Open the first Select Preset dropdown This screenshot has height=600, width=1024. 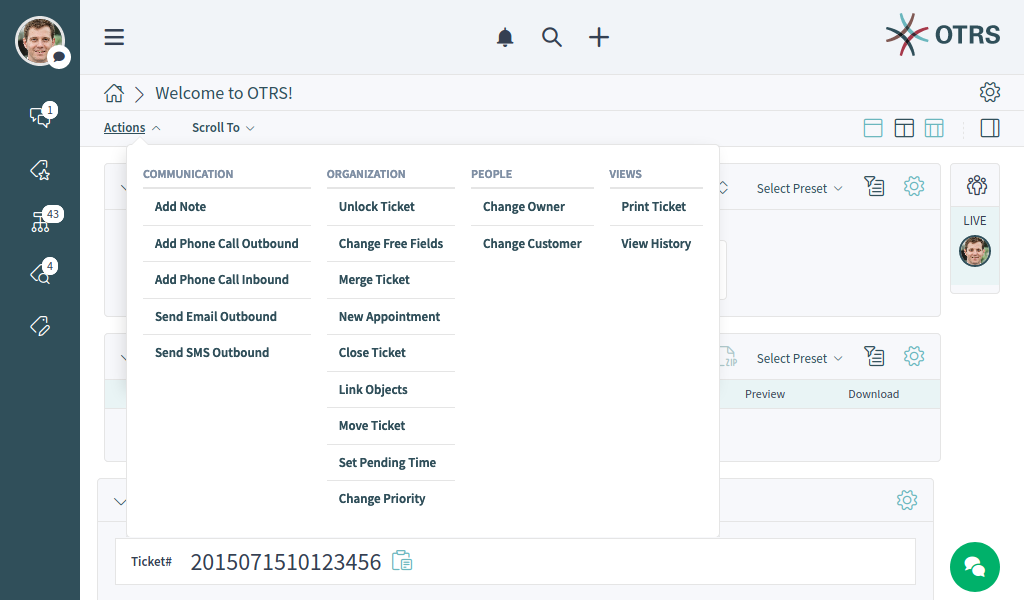pyautogui.click(x=799, y=188)
